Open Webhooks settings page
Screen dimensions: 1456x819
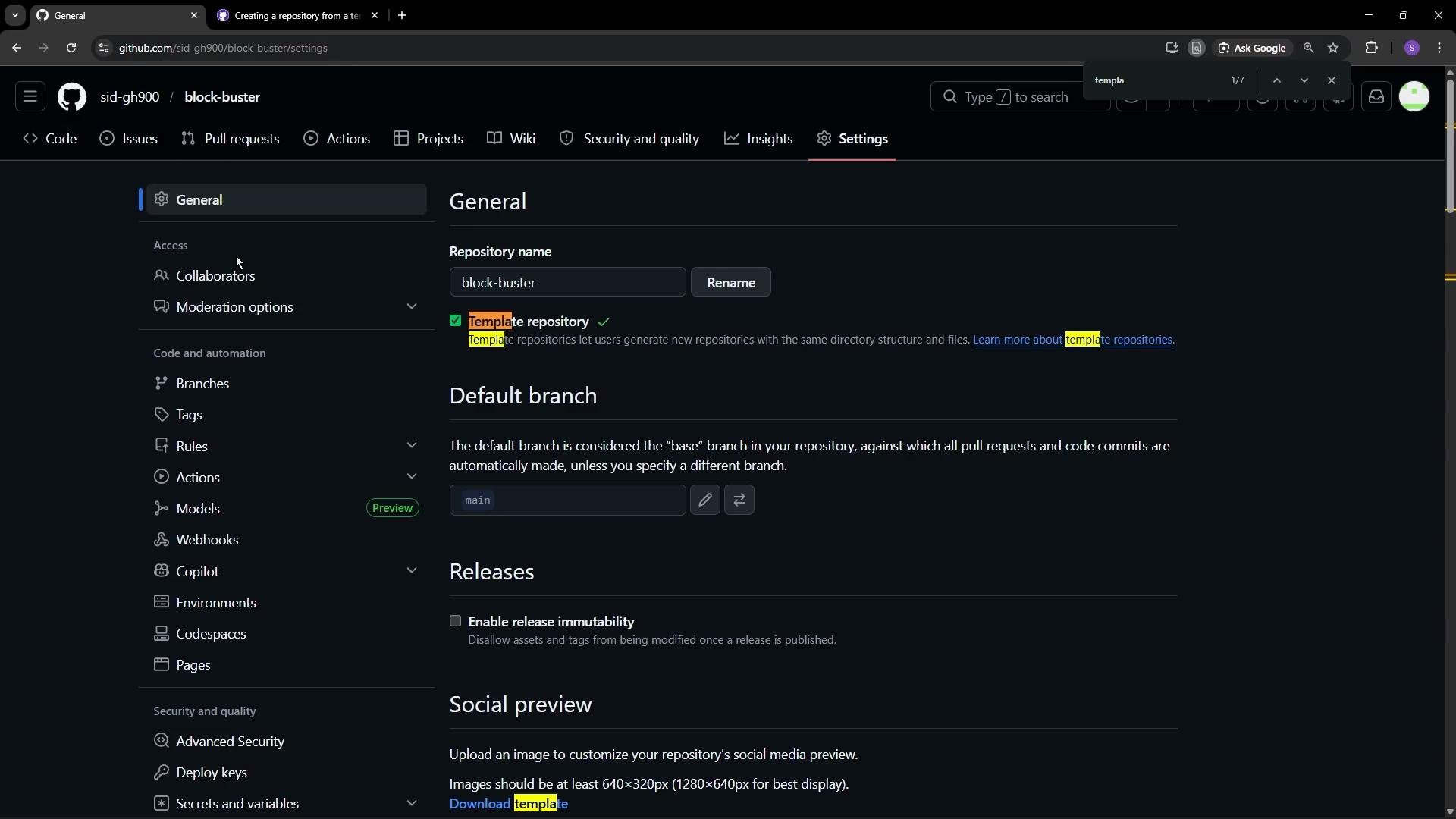coord(286,539)
